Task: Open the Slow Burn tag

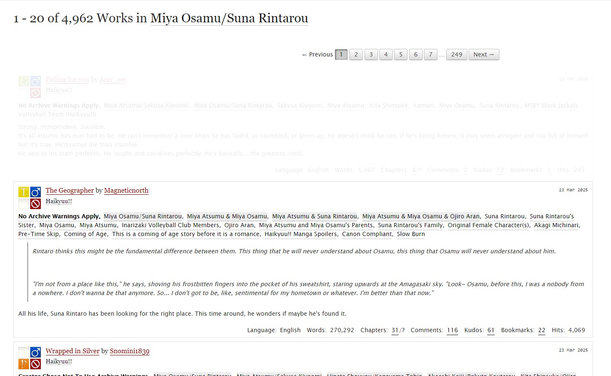Action: 411,234
